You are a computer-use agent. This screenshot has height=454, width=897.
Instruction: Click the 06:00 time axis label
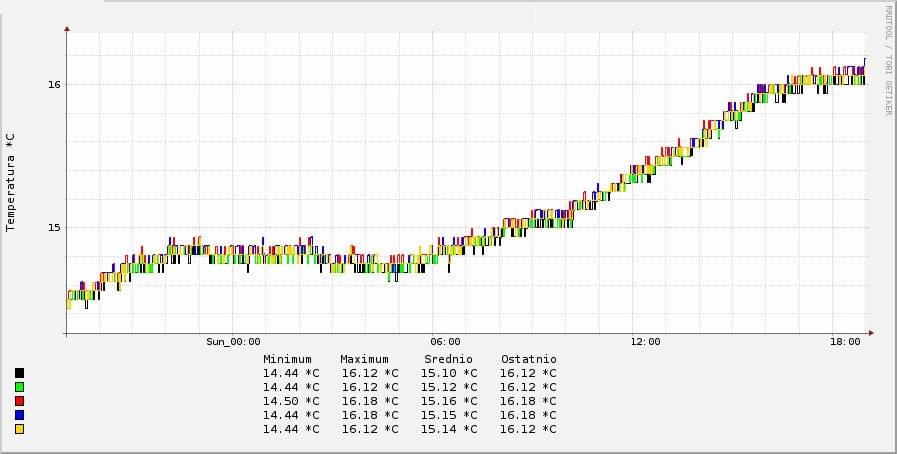[445, 342]
